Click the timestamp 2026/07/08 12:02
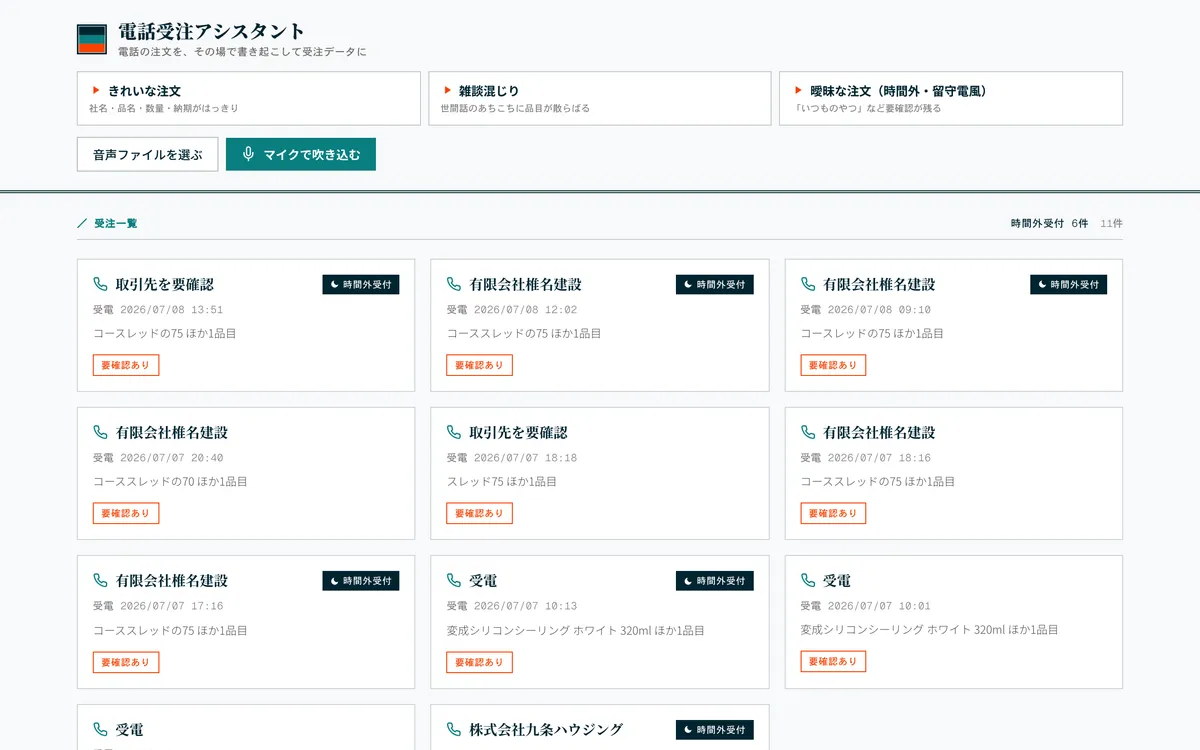 tap(525, 310)
